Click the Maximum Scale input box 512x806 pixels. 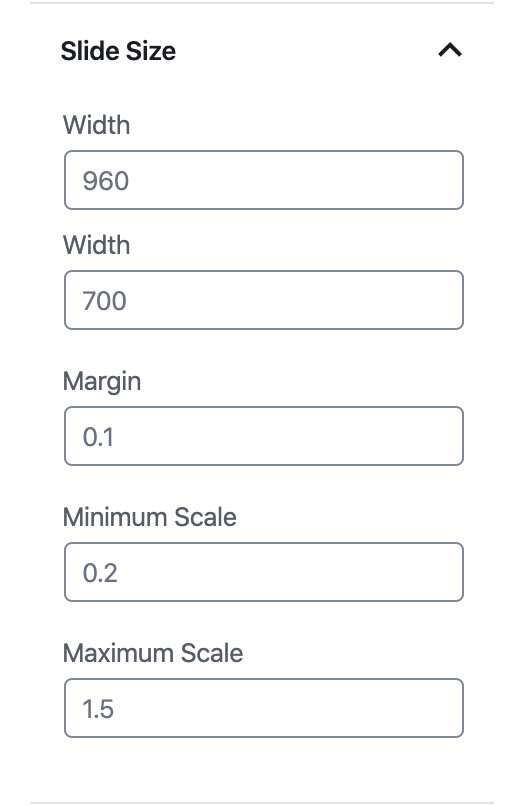(x=264, y=708)
